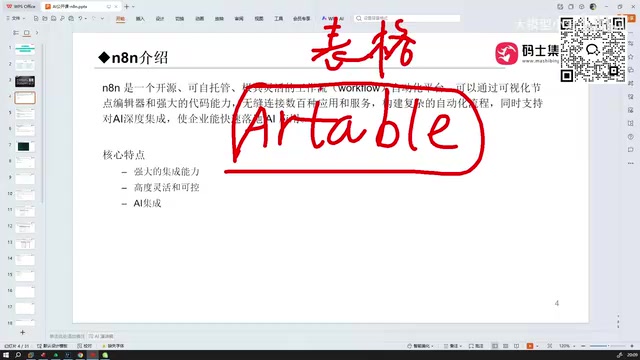Image resolution: width=640 pixels, height=360 pixels.
Task: Switch to the WPS Office home tab
Action: pos(21,7)
